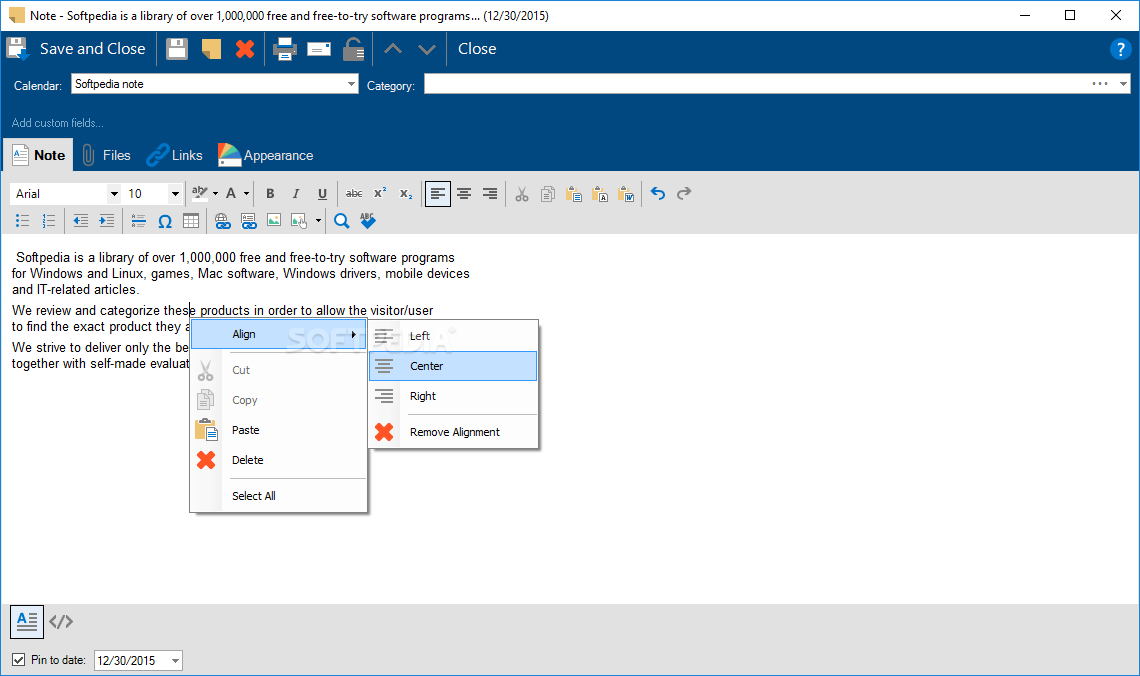
Task: Run spell check ABC icon
Action: pyautogui.click(x=368, y=221)
